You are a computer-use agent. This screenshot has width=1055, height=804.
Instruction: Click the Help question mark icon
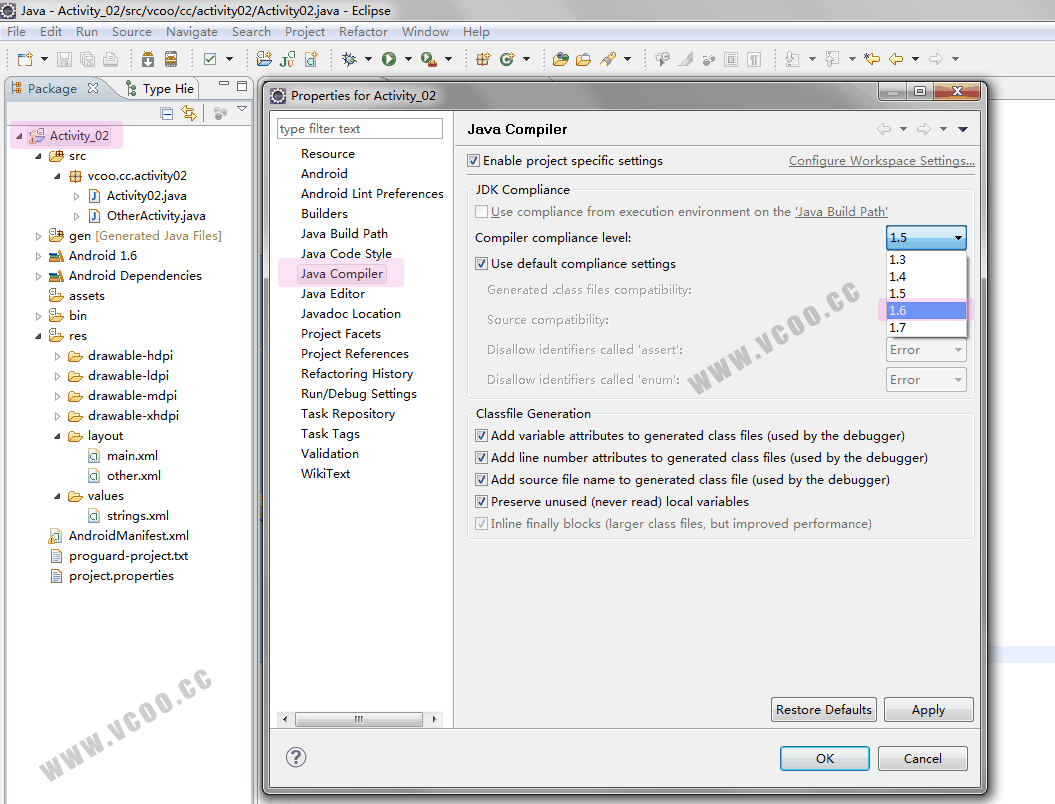click(x=296, y=757)
